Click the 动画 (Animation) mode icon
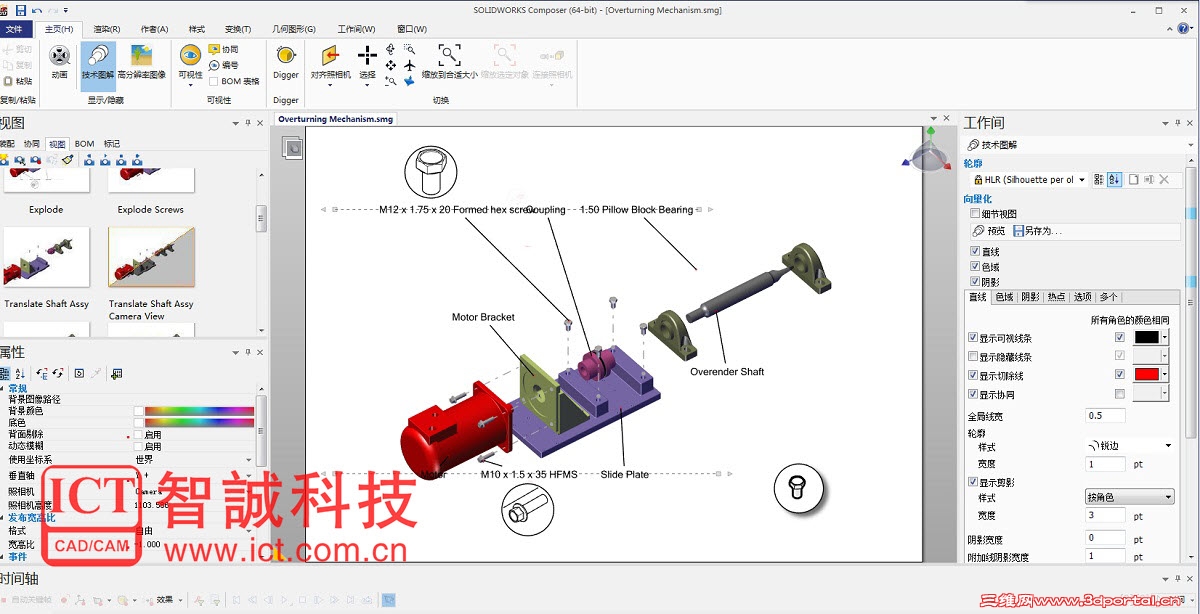The image size is (1200, 614). click(60, 57)
